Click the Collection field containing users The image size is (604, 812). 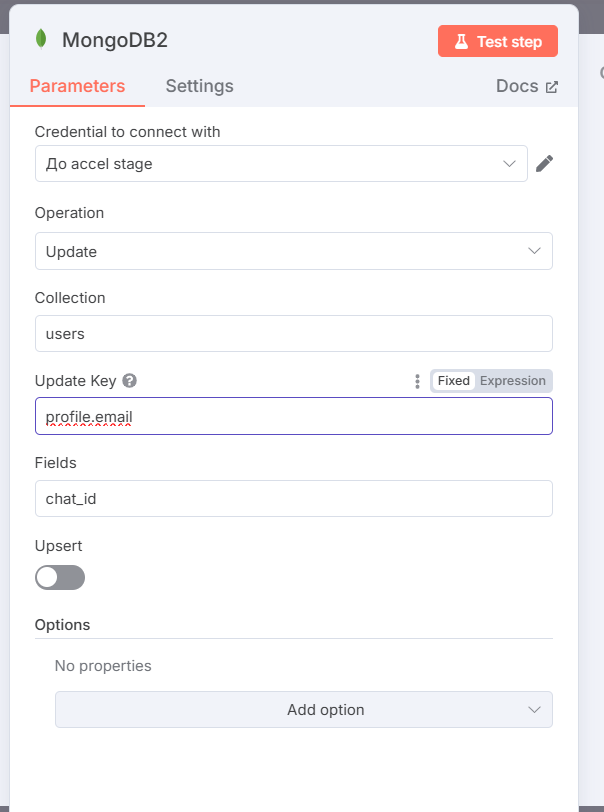(x=294, y=334)
